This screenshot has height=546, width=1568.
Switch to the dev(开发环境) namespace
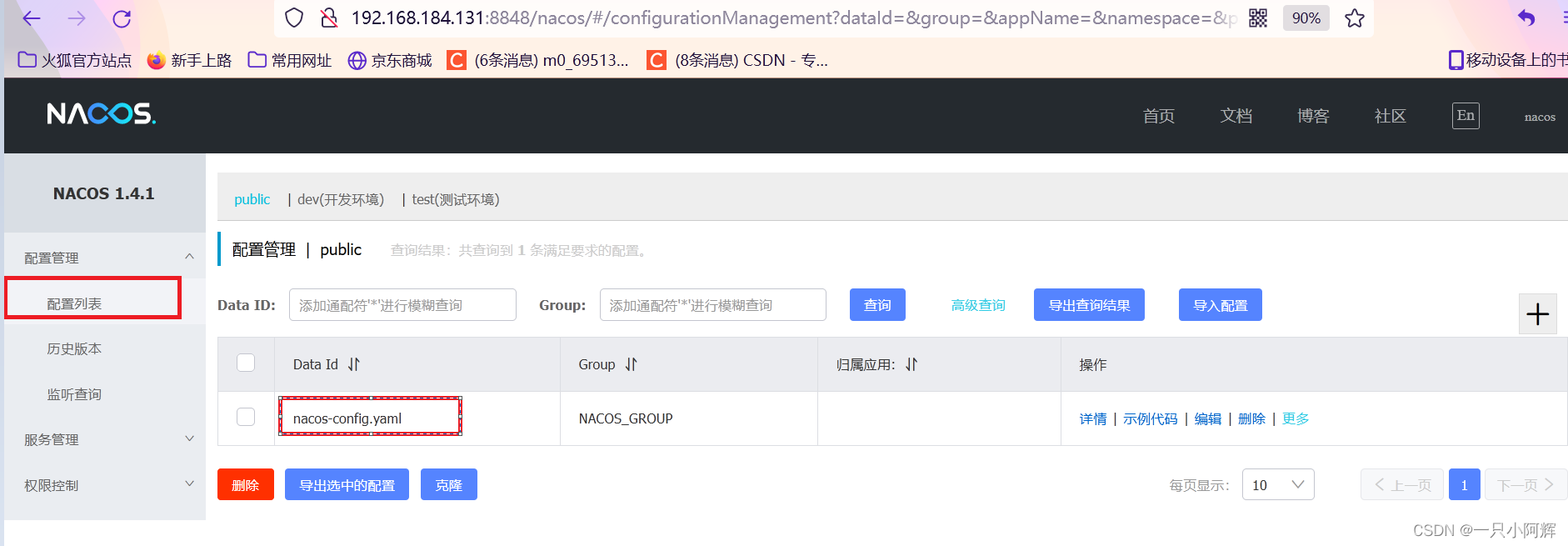point(341,199)
